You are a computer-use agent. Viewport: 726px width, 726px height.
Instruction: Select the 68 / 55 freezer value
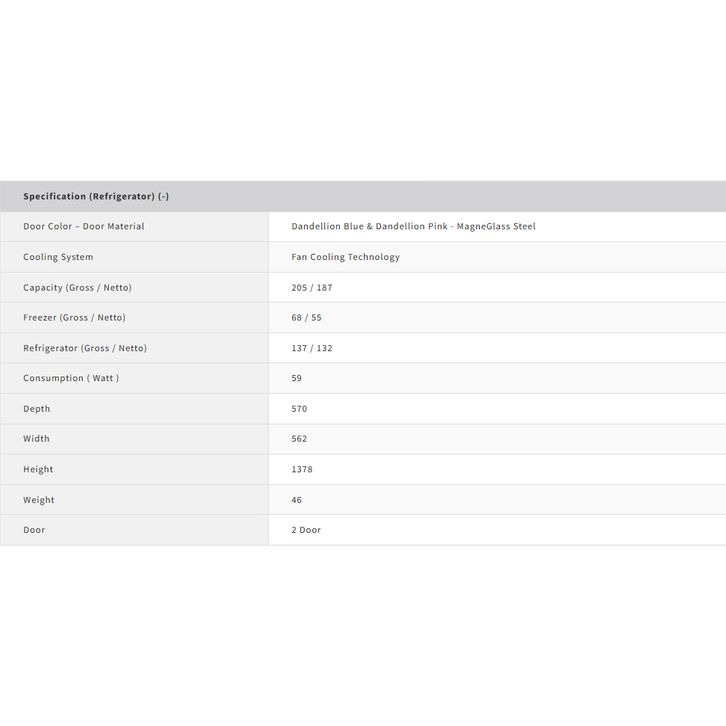(306, 318)
